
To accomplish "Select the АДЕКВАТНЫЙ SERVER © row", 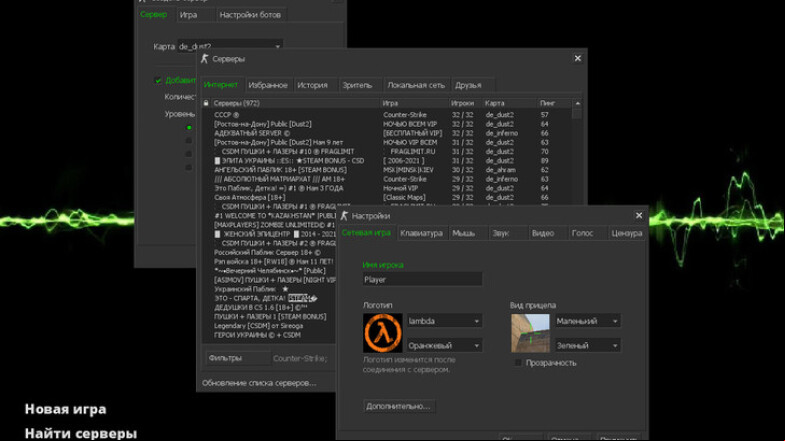I will point(387,133).
